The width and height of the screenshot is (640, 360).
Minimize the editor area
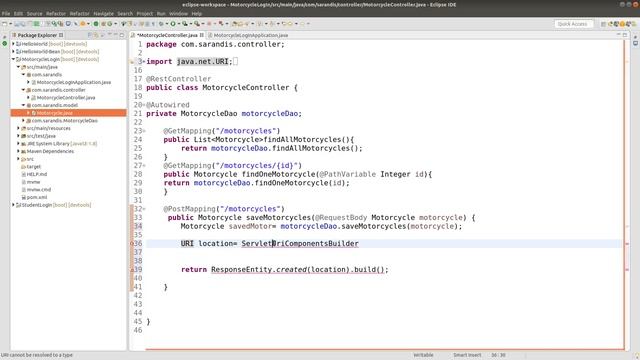point(619,35)
